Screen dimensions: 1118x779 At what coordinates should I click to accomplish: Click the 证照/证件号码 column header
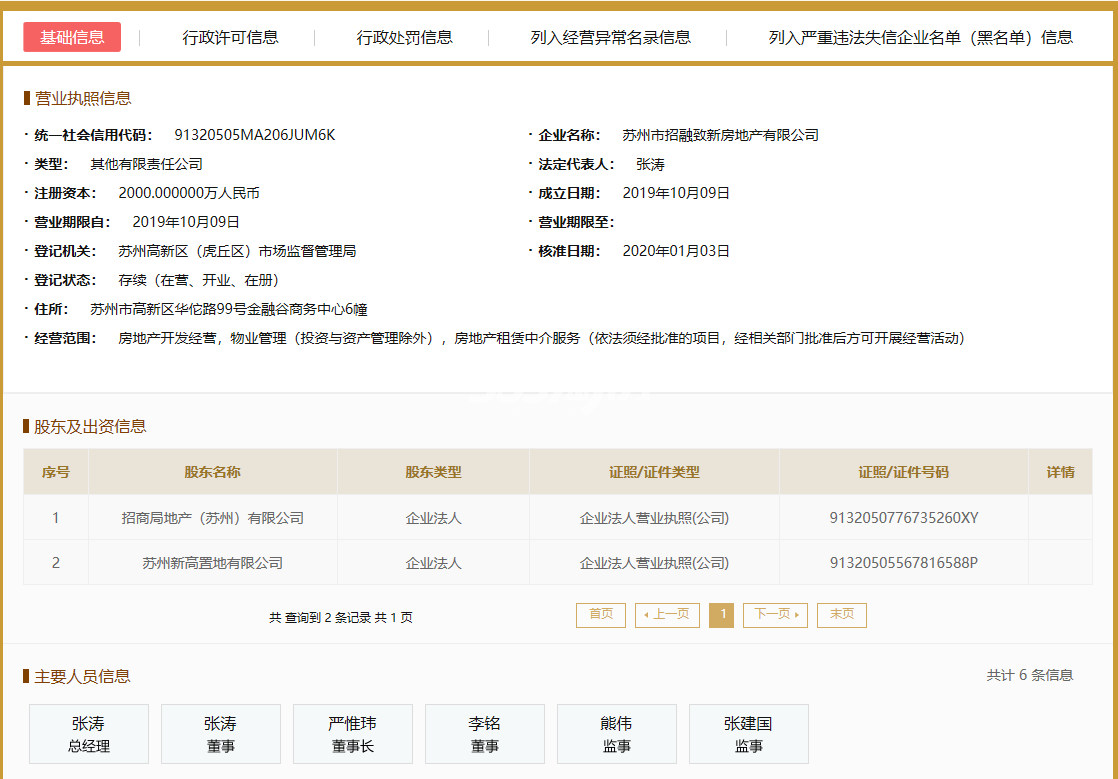point(903,472)
